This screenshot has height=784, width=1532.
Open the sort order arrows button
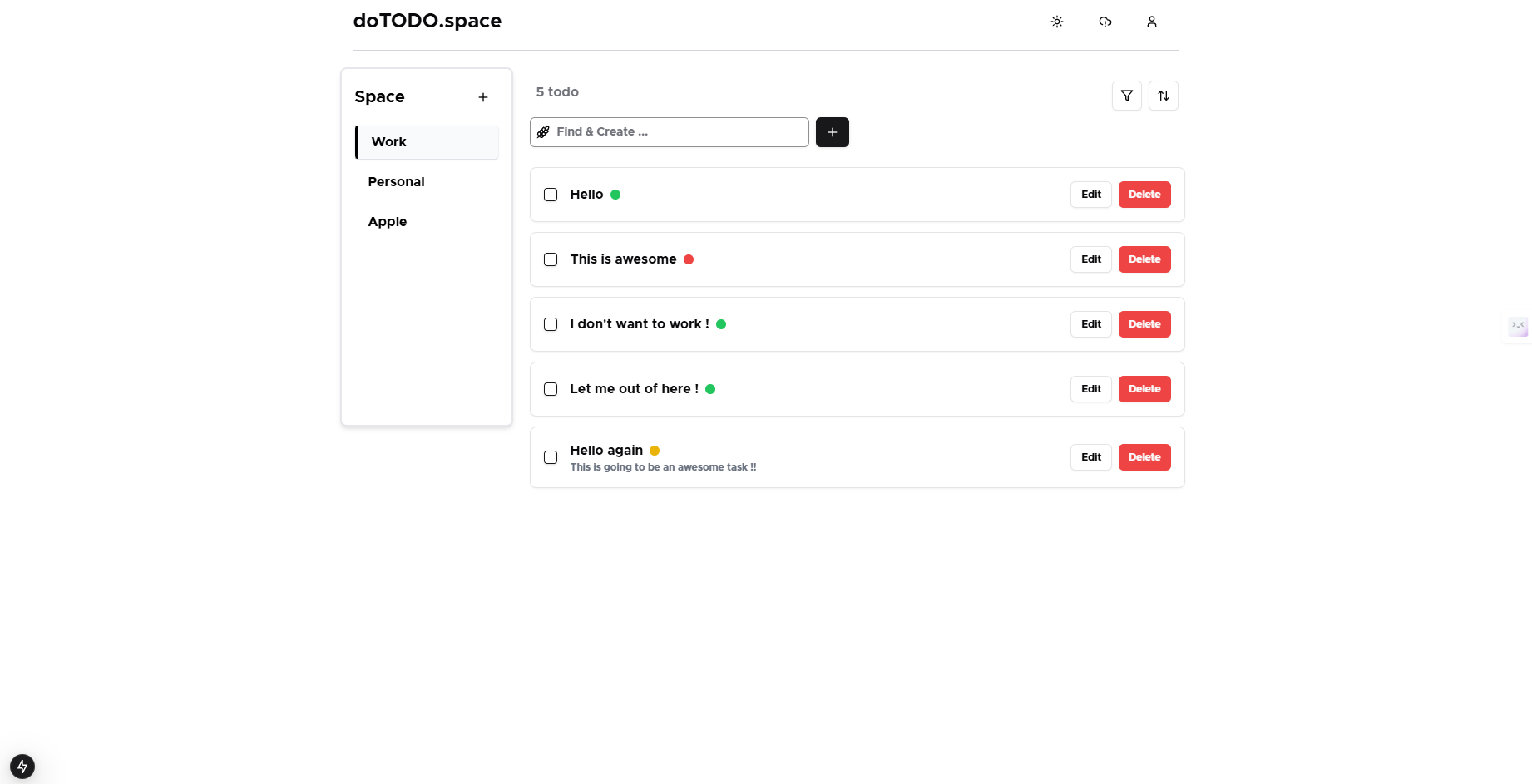pyautogui.click(x=1164, y=96)
